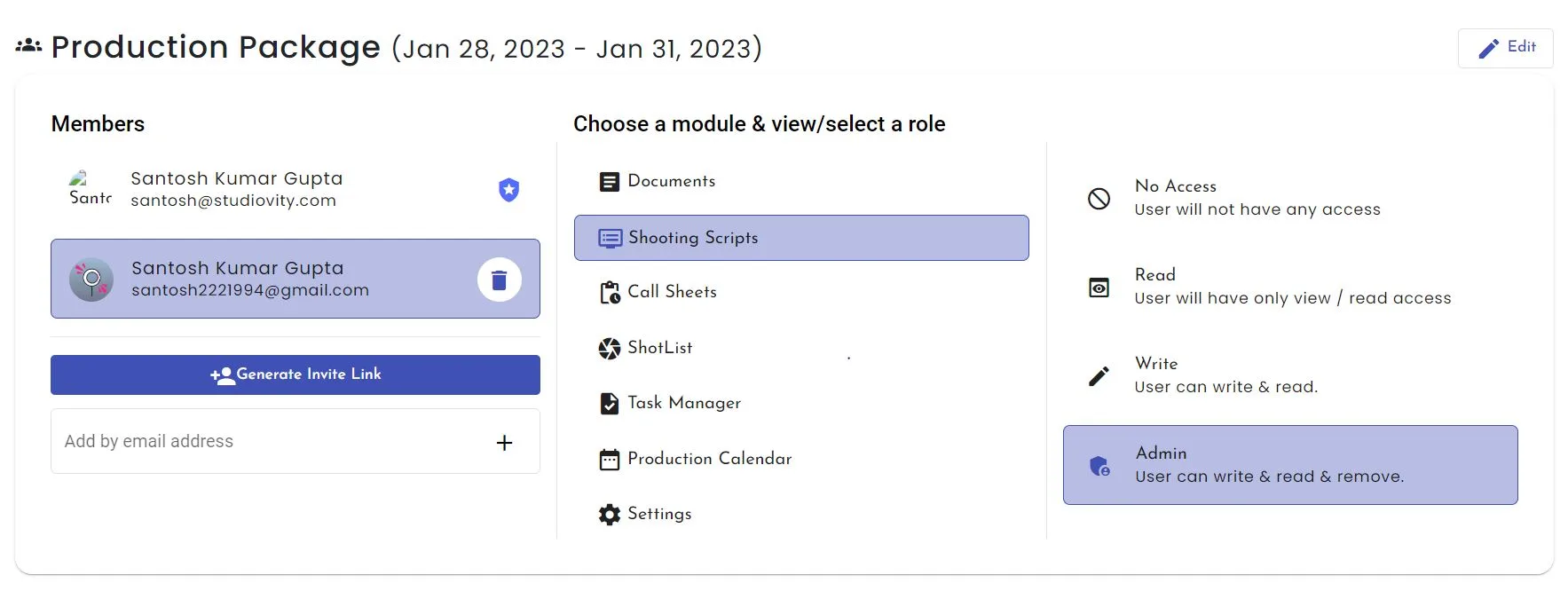Choose the Admin role option

coord(1289,465)
